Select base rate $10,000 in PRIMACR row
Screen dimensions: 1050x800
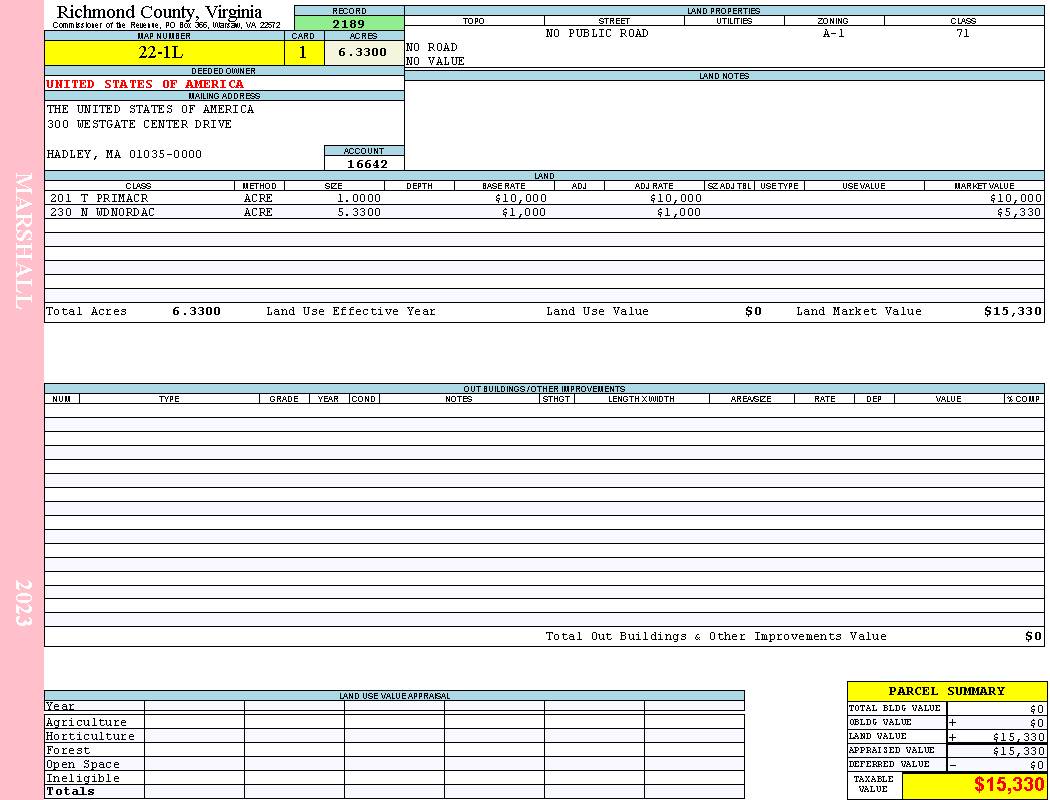(521, 199)
